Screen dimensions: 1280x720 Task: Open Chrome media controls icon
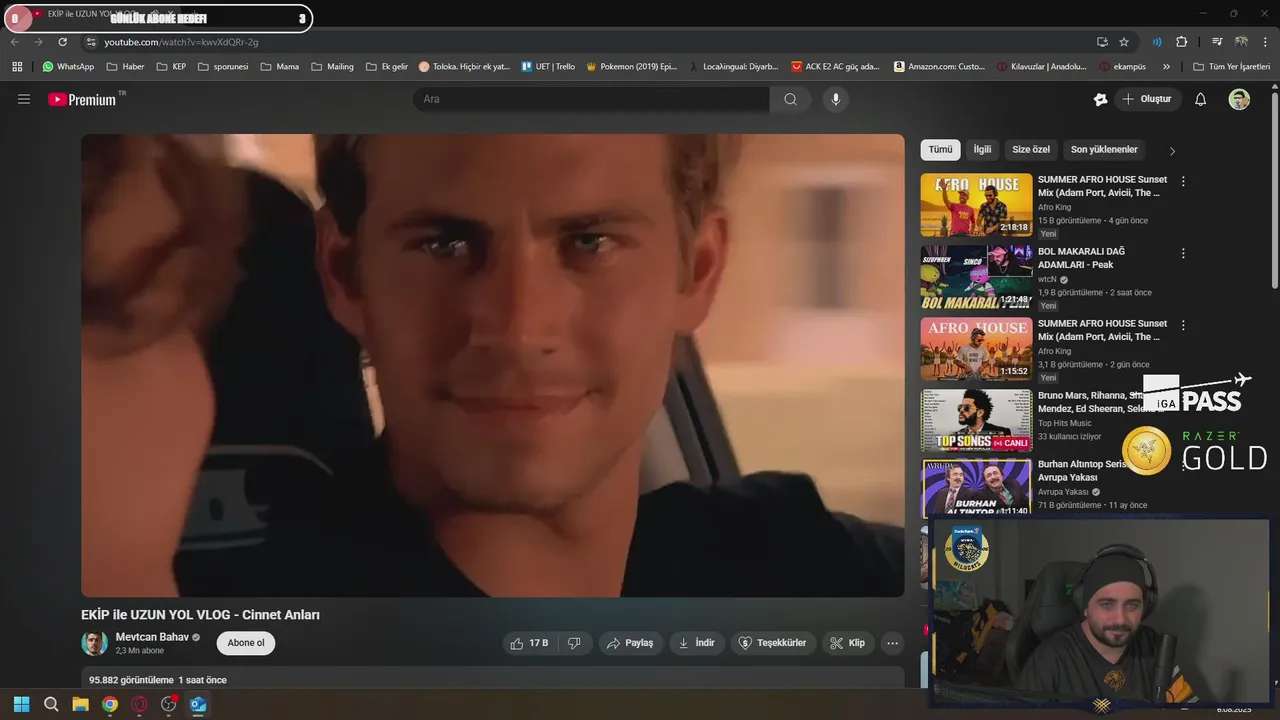coord(1217,42)
